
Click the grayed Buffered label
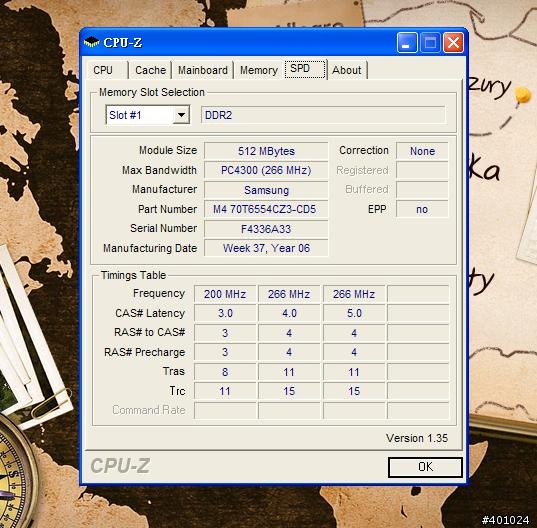pos(367,189)
